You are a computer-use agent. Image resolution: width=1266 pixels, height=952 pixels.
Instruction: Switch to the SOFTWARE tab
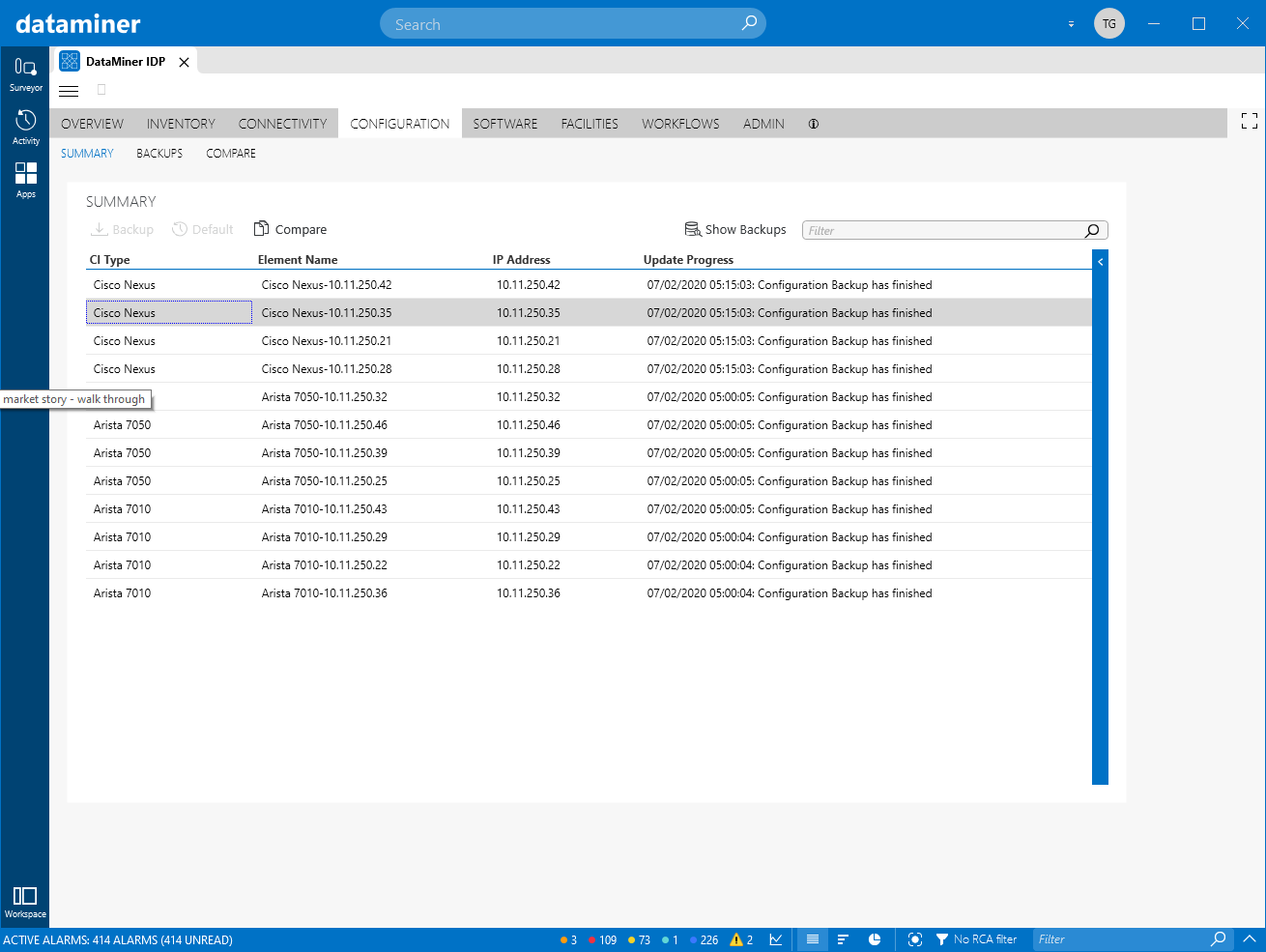505,124
